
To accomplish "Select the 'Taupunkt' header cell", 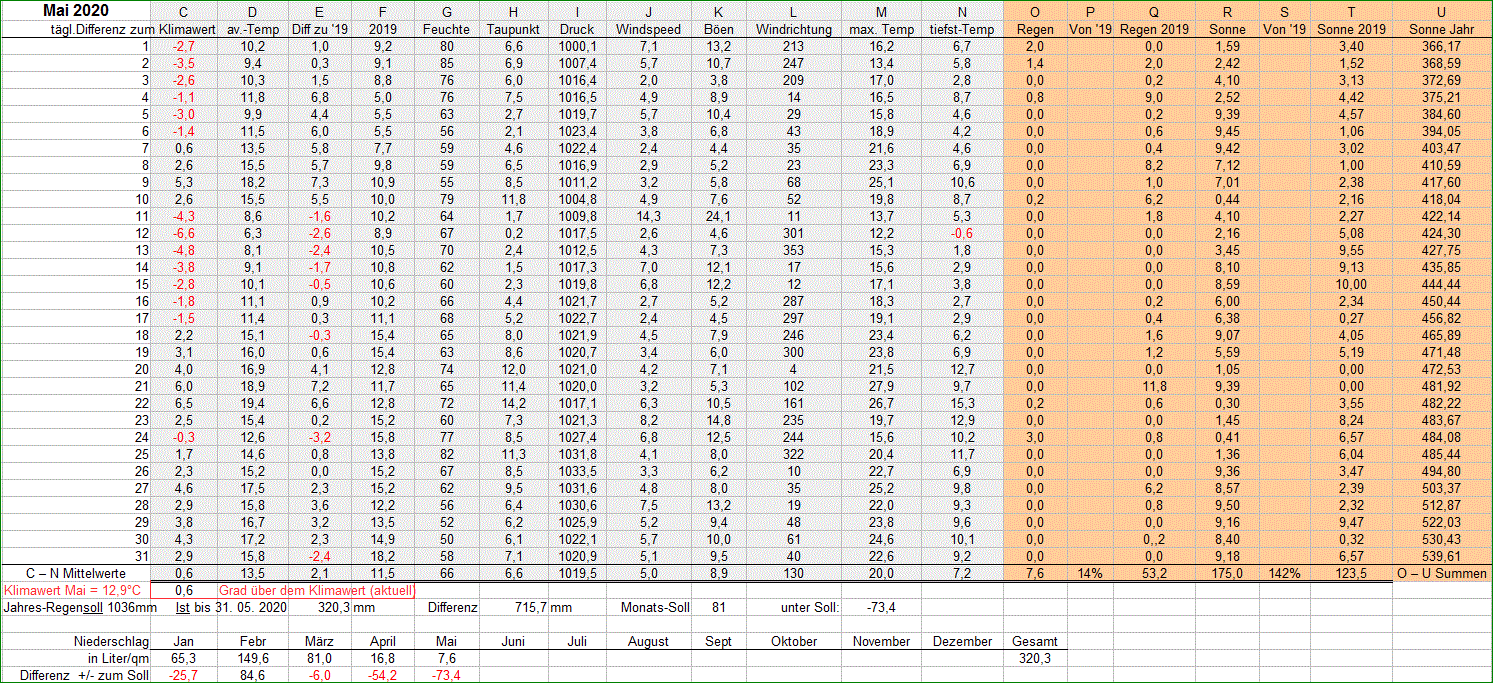I will [x=513, y=30].
